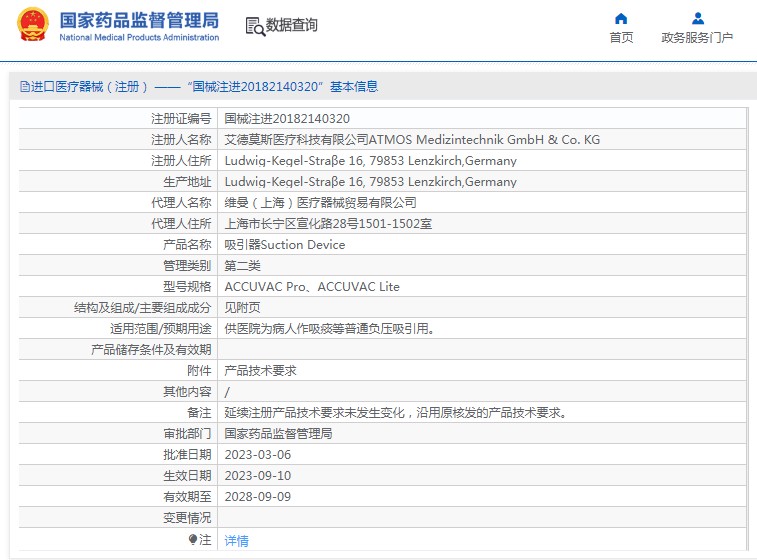The image size is (757, 560).
Task: Open the 详情 link
Action: tap(237, 541)
